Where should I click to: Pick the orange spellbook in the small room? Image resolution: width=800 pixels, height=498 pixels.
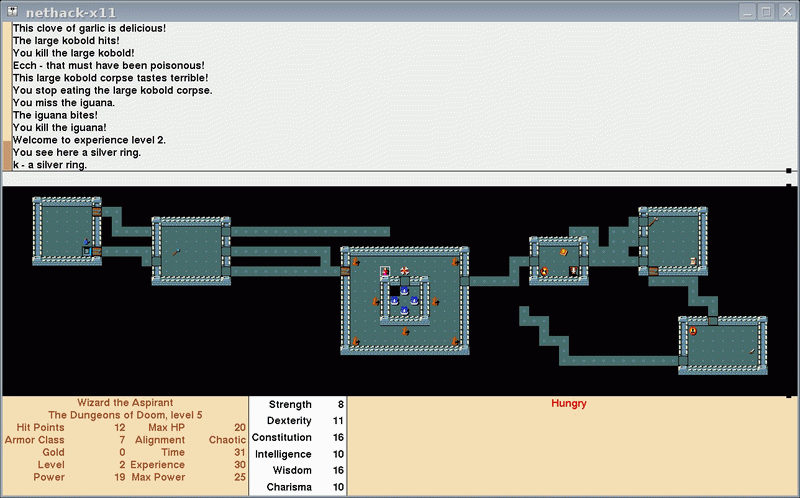[x=564, y=252]
